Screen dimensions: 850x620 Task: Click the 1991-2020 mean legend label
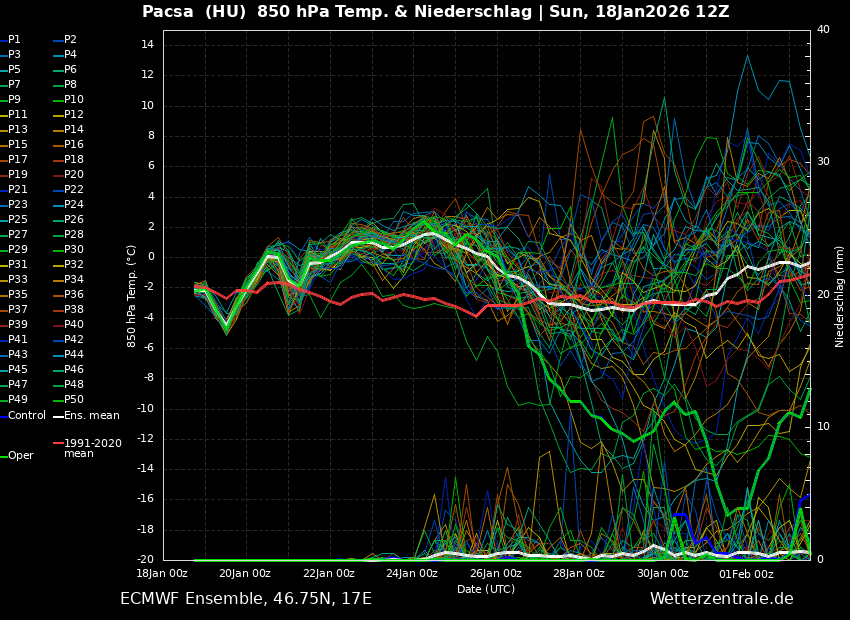coord(92,448)
